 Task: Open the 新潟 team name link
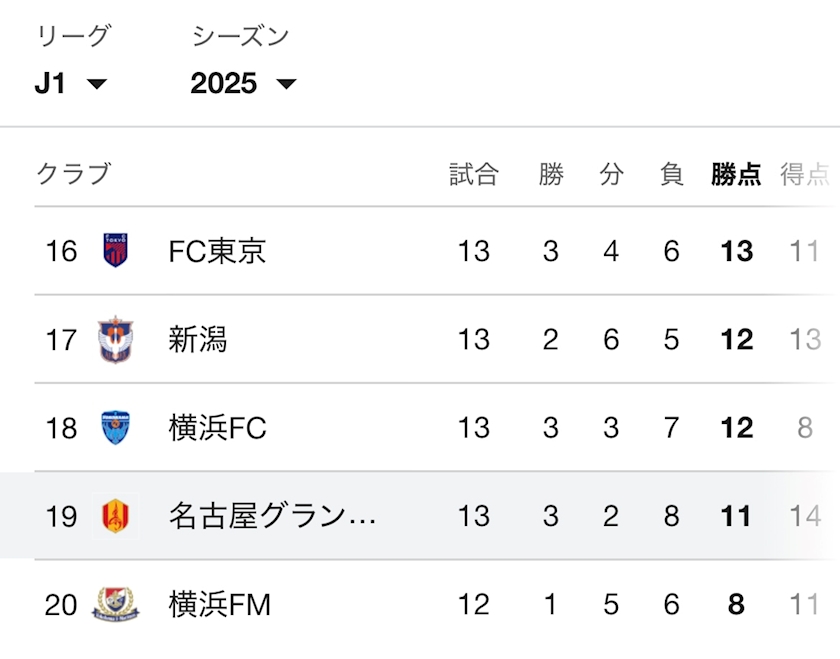tap(198, 339)
